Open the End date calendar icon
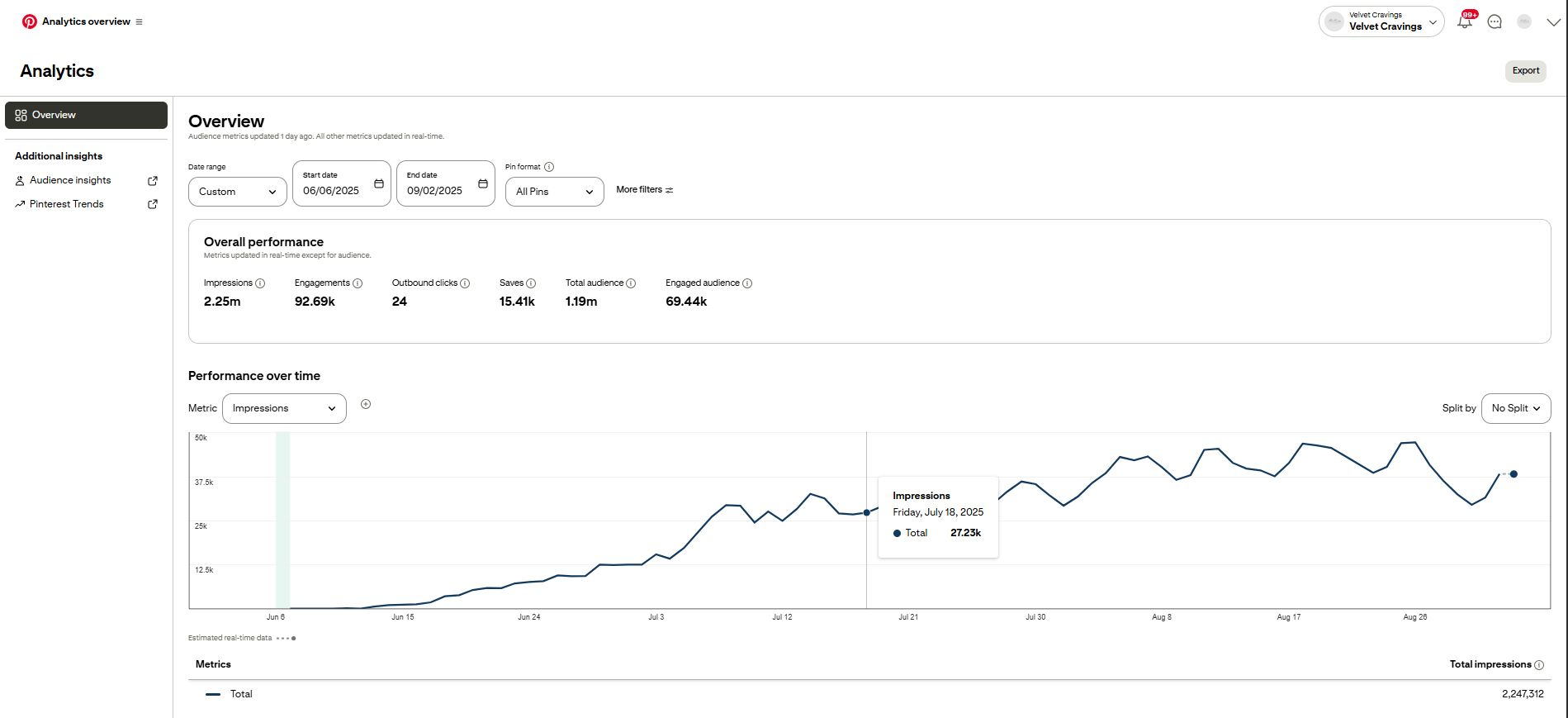 483,183
